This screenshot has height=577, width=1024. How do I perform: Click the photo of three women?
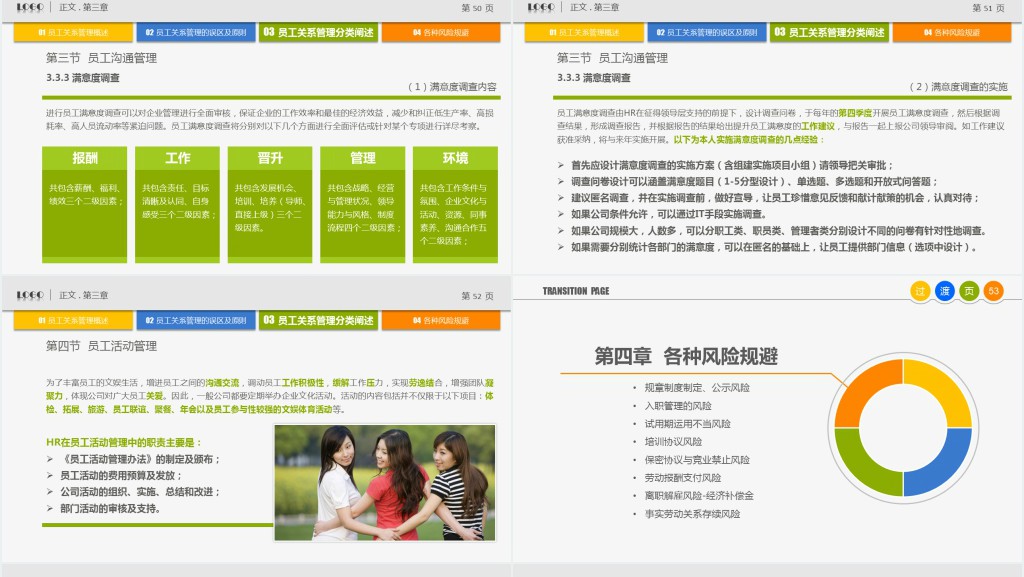click(x=385, y=482)
